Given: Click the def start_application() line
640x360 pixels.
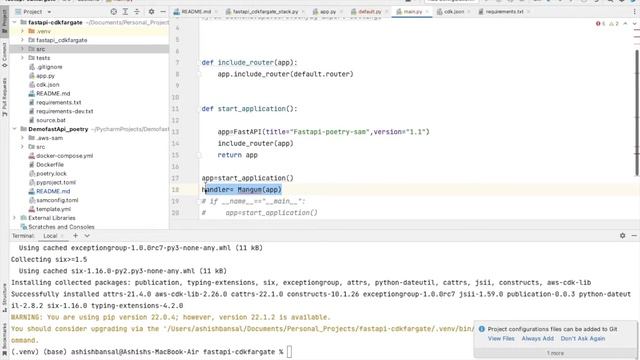Looking at the screenshot, I should point(249,109).
